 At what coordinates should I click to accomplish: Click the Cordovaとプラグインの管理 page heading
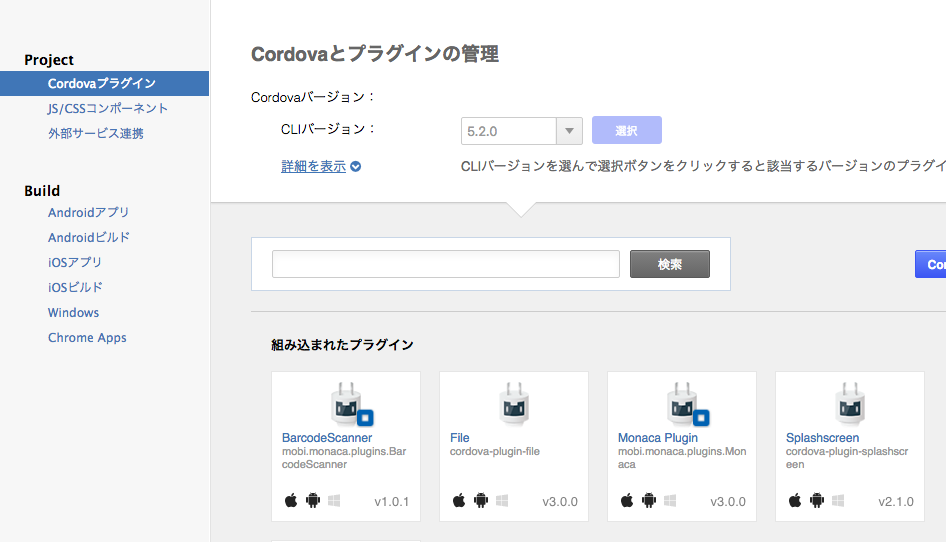[375, 54]
